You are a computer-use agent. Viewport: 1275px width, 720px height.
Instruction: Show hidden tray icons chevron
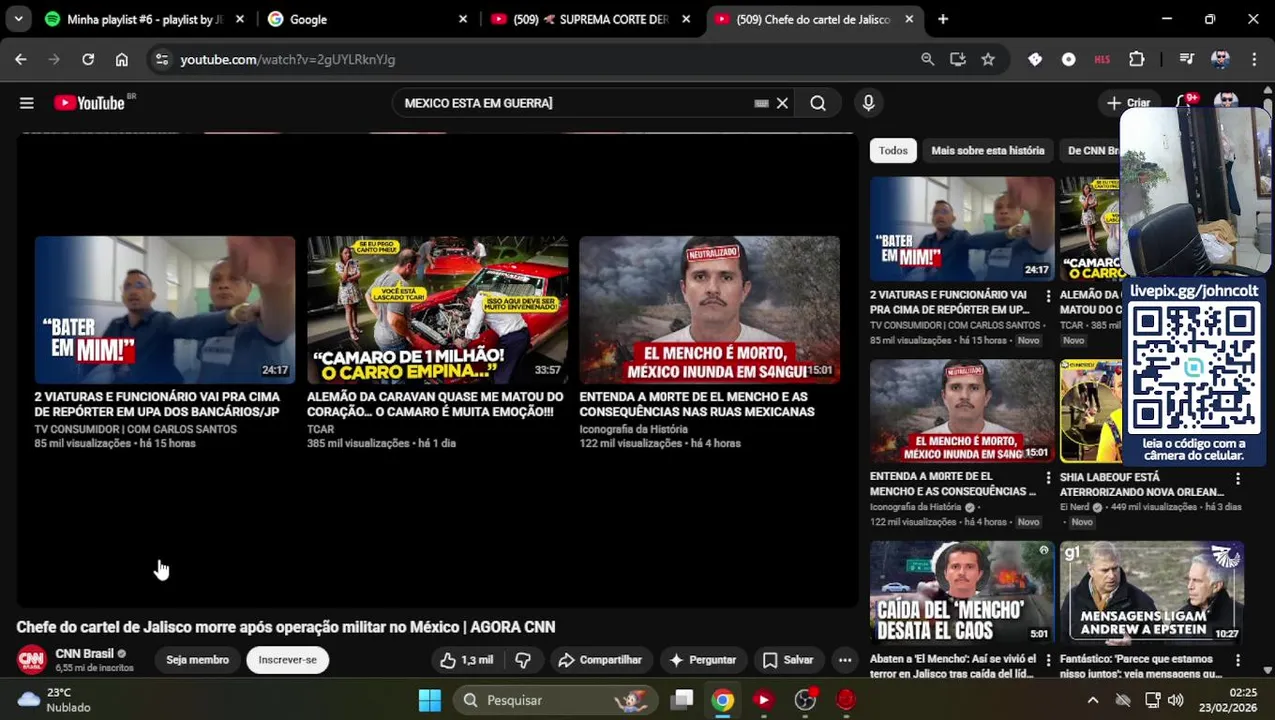[x=1092, y=700]
